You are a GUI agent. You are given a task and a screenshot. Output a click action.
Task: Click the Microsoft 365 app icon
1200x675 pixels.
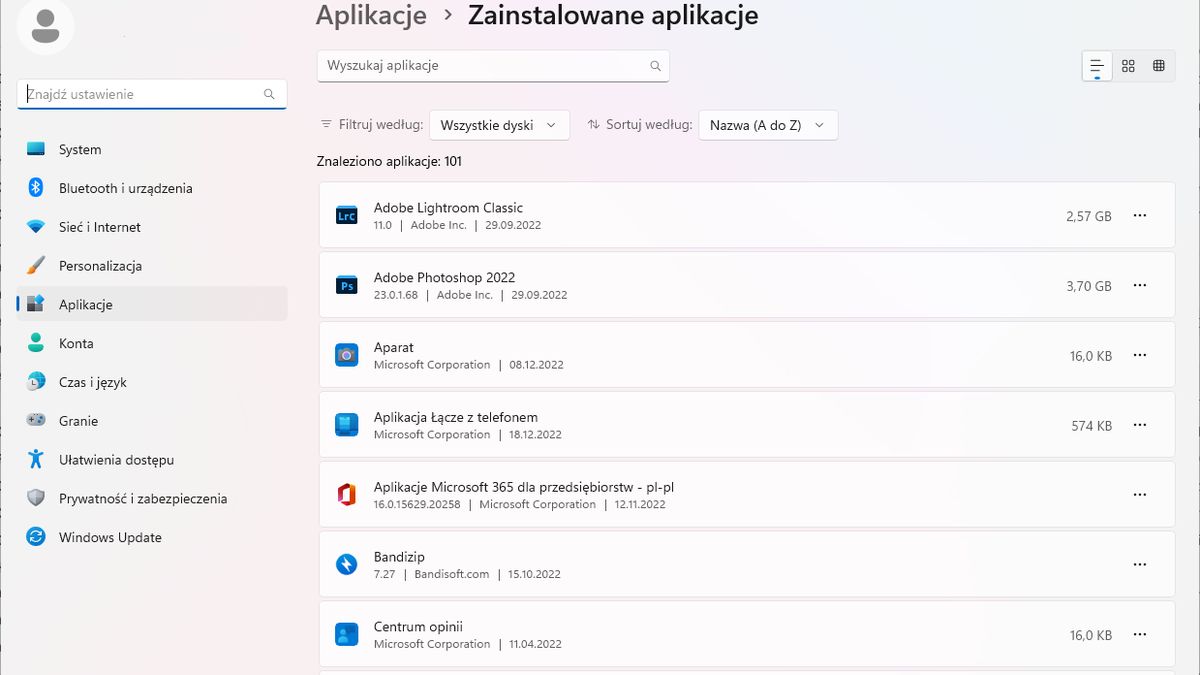pyautogui.click(x=346, y=494)
